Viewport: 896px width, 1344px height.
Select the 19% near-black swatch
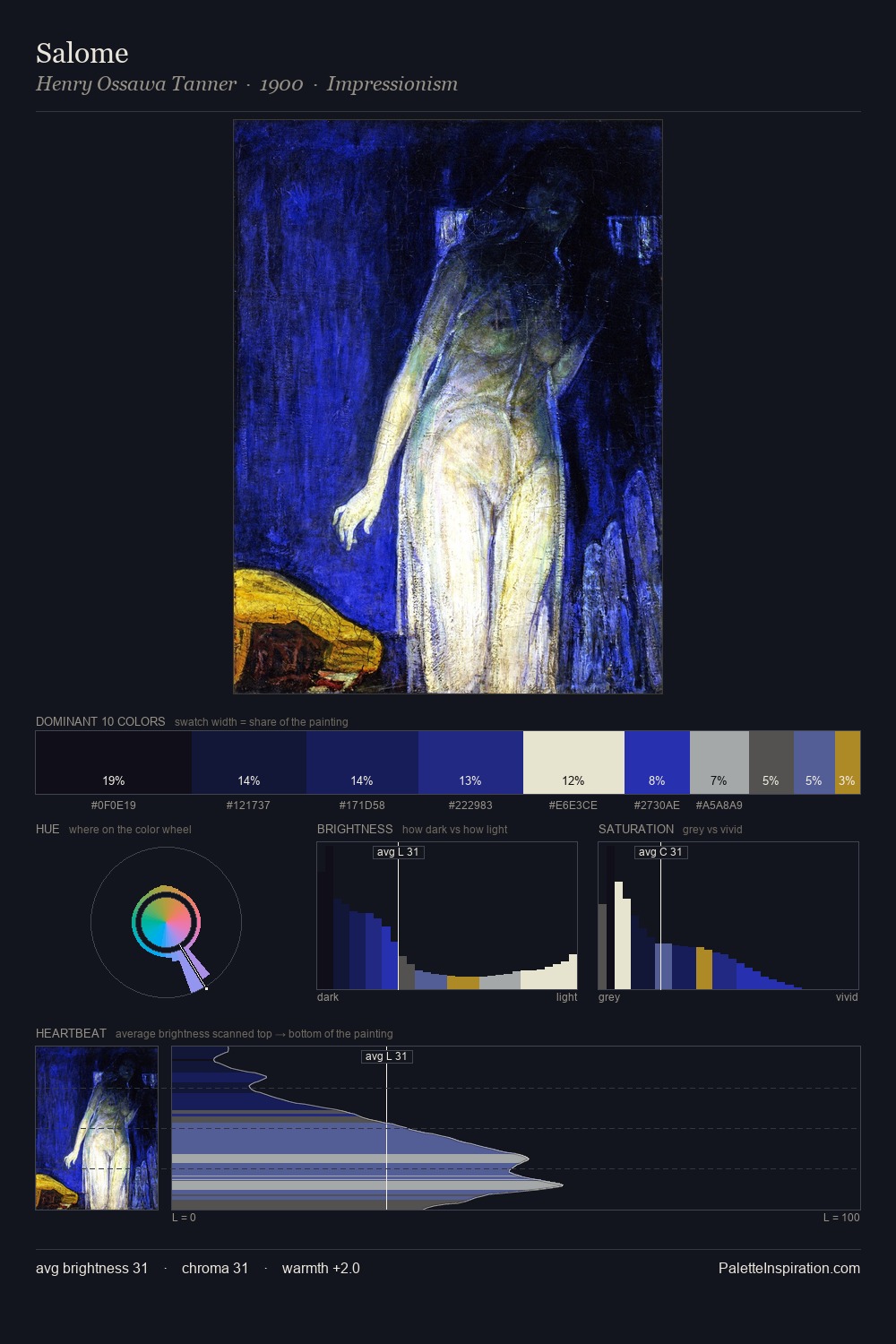point(114,762)
